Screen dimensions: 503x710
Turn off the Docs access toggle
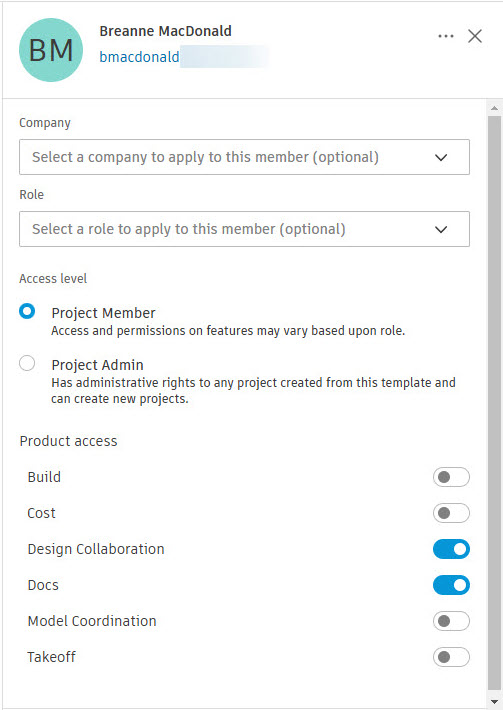point(451,585)
